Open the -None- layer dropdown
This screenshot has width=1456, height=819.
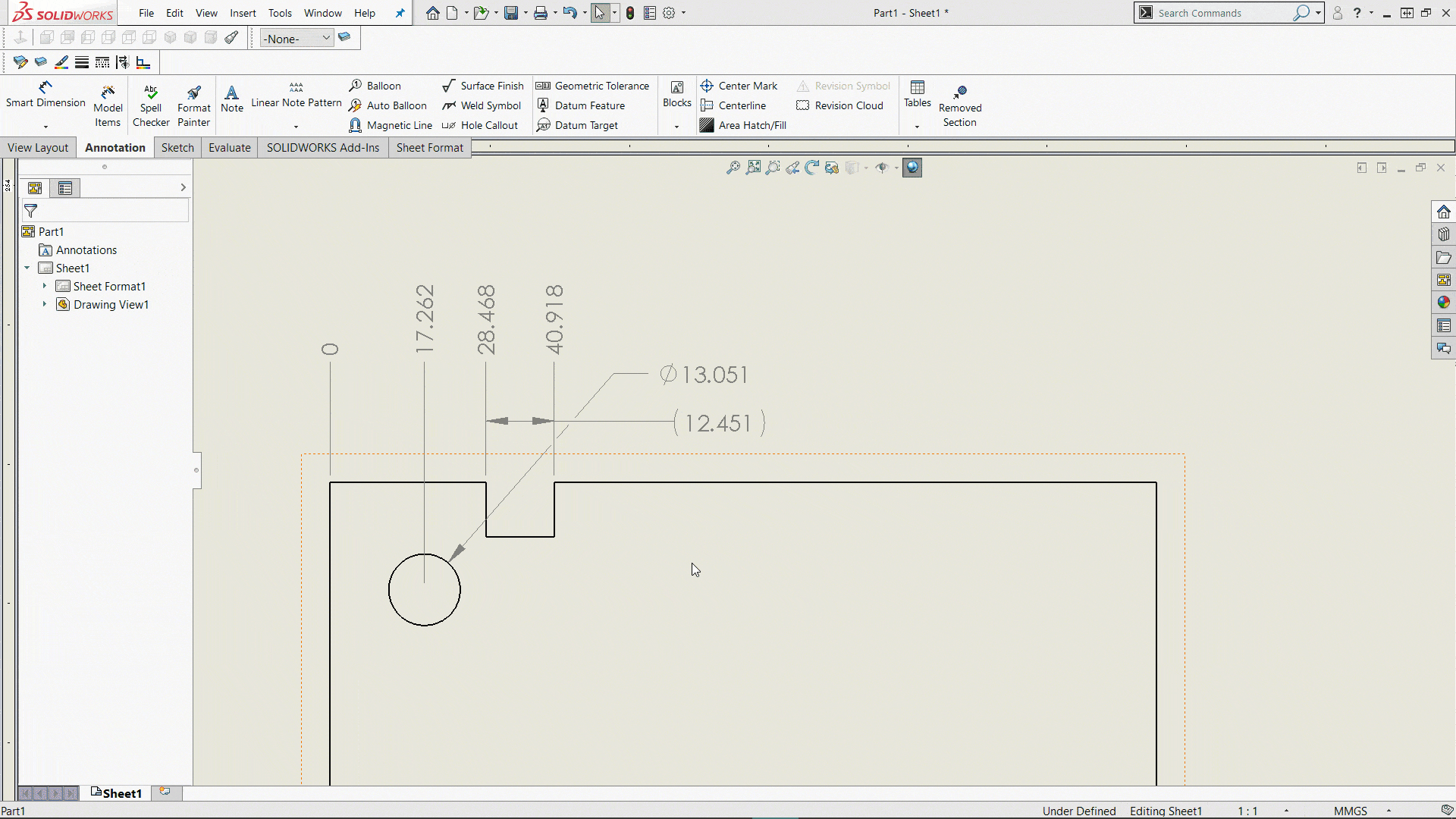pyautogui.click(x=297, y=38)
